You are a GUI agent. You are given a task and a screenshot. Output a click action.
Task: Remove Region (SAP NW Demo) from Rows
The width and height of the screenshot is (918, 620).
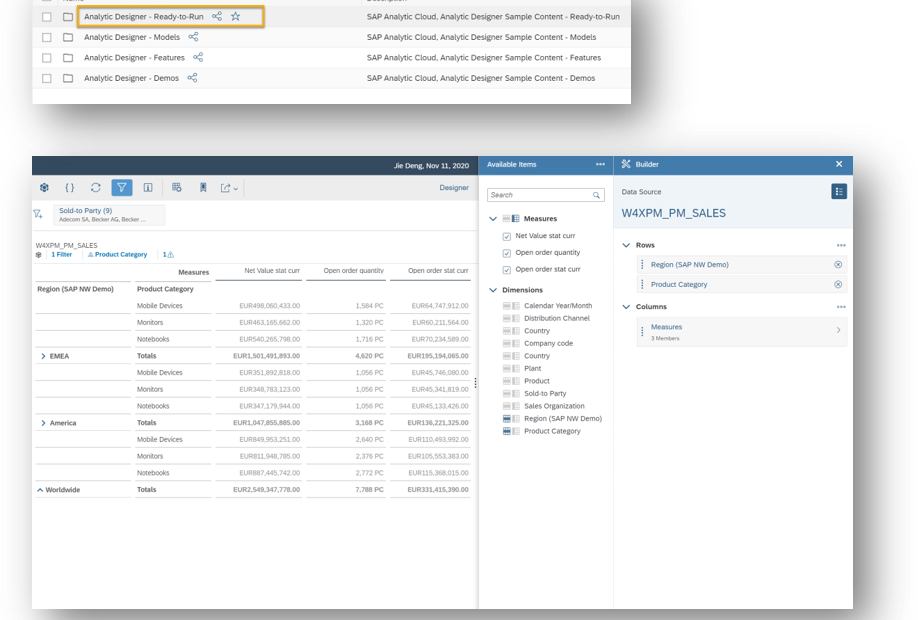pos(838,265)
